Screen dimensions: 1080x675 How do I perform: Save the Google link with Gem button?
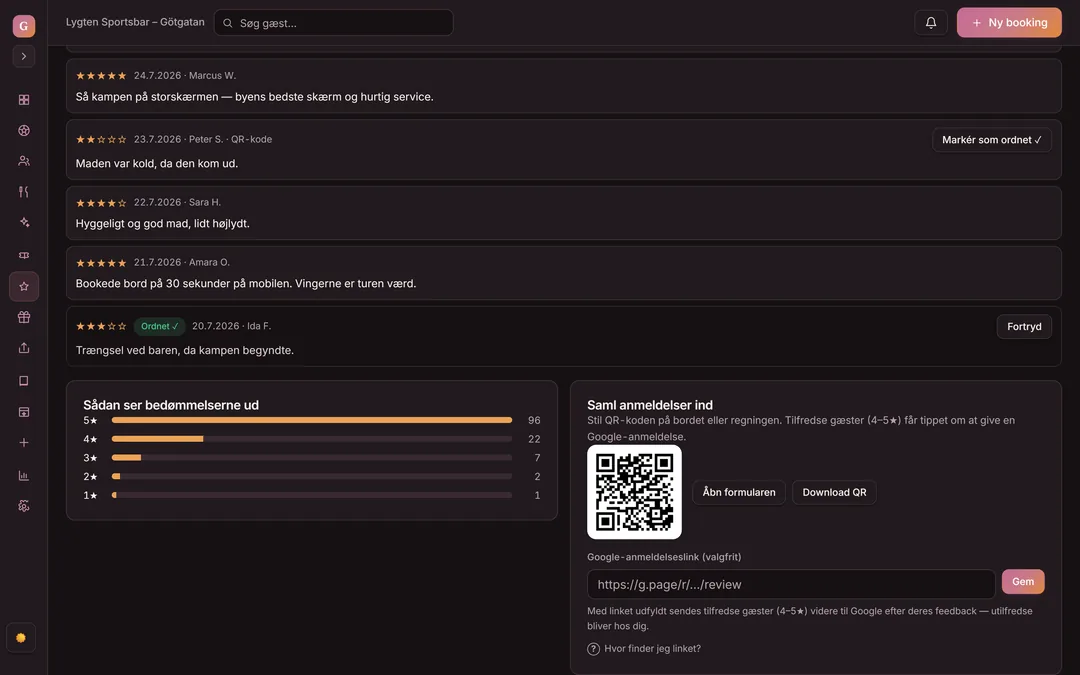[1023, 582]
